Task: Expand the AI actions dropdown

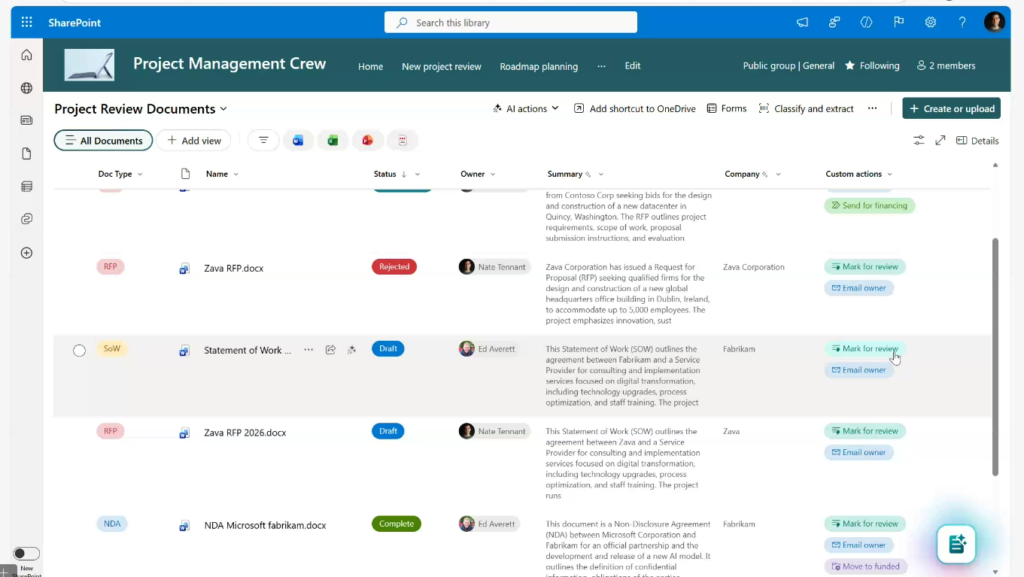Action: [x=526, y=108]
